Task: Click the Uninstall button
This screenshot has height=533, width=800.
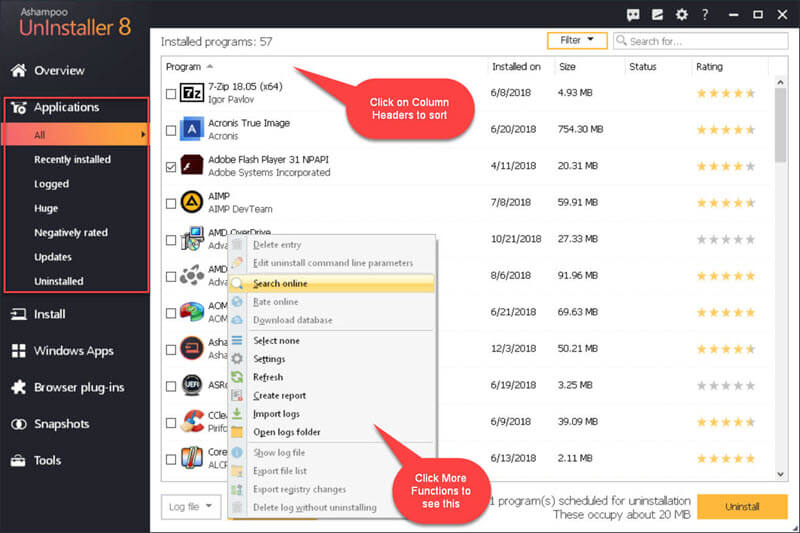Action: click(742, 506)
